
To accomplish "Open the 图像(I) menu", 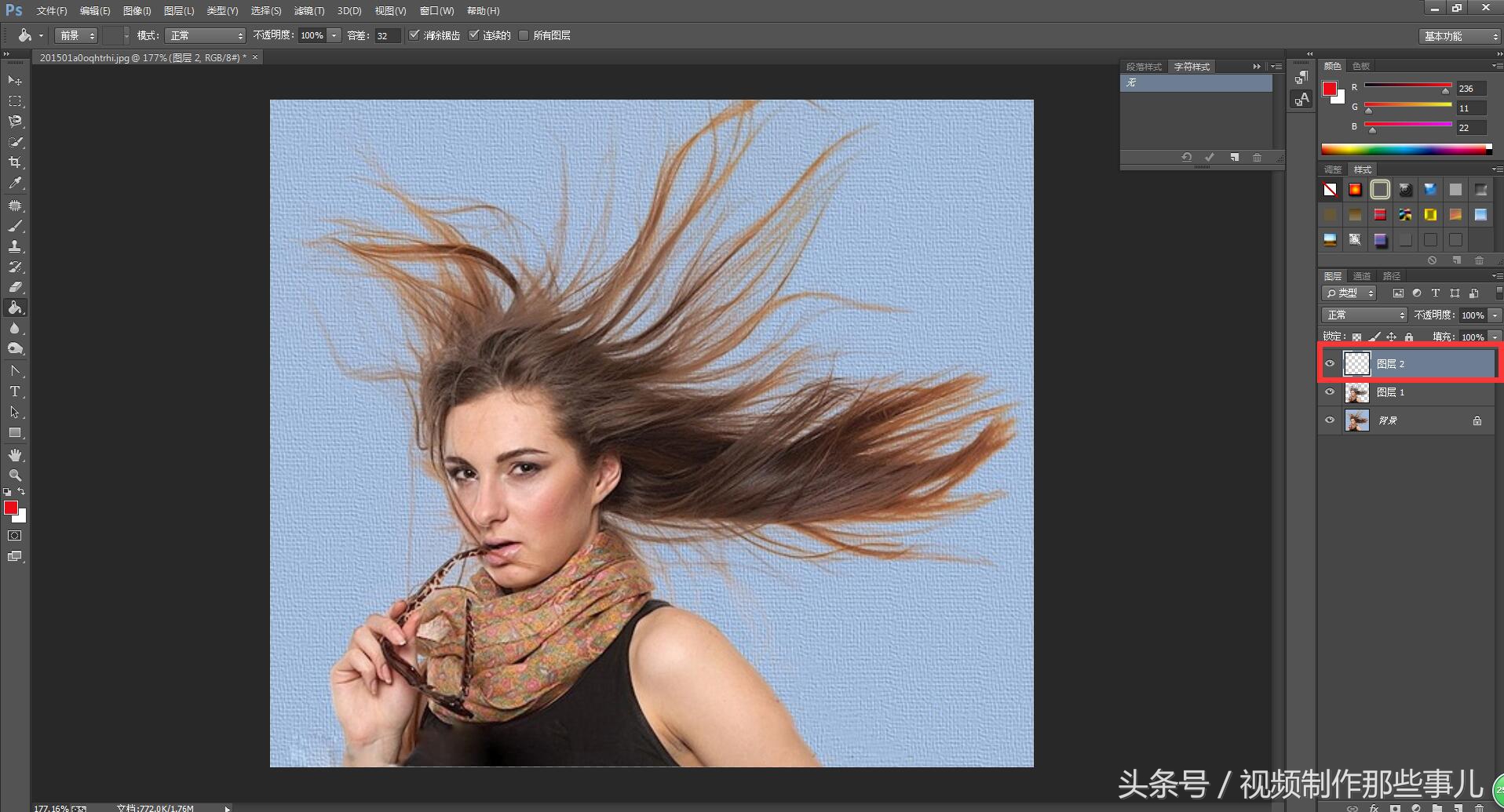I will [137, 11].
